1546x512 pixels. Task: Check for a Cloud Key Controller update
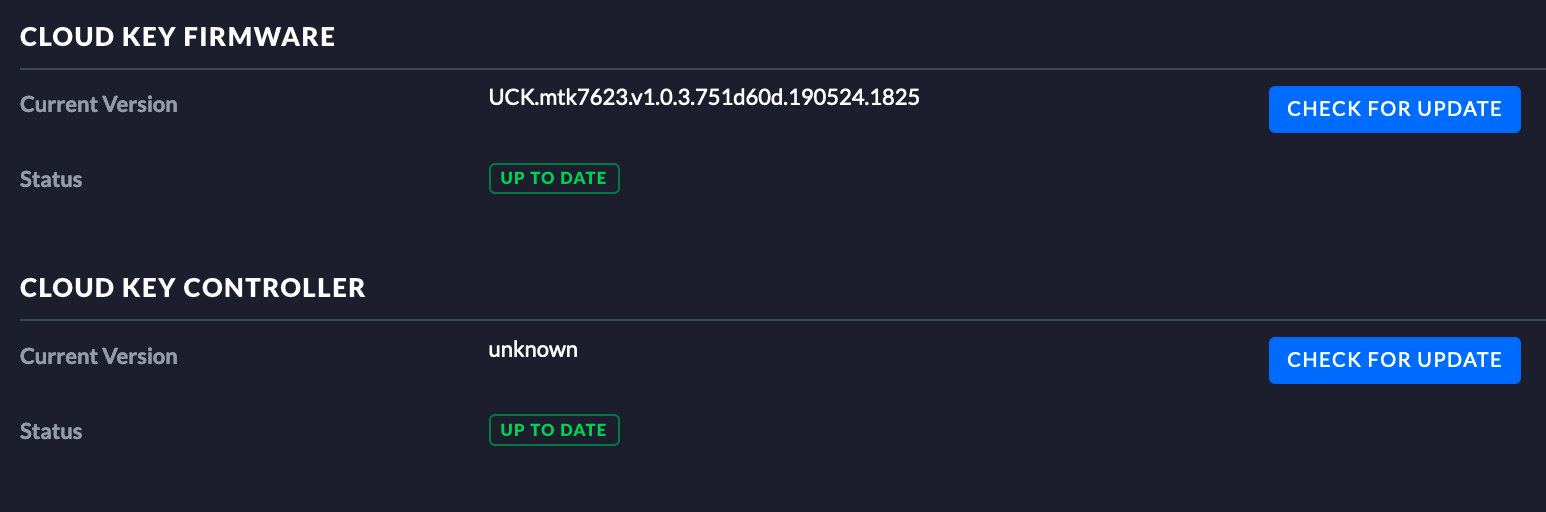tap(1394, 360)
